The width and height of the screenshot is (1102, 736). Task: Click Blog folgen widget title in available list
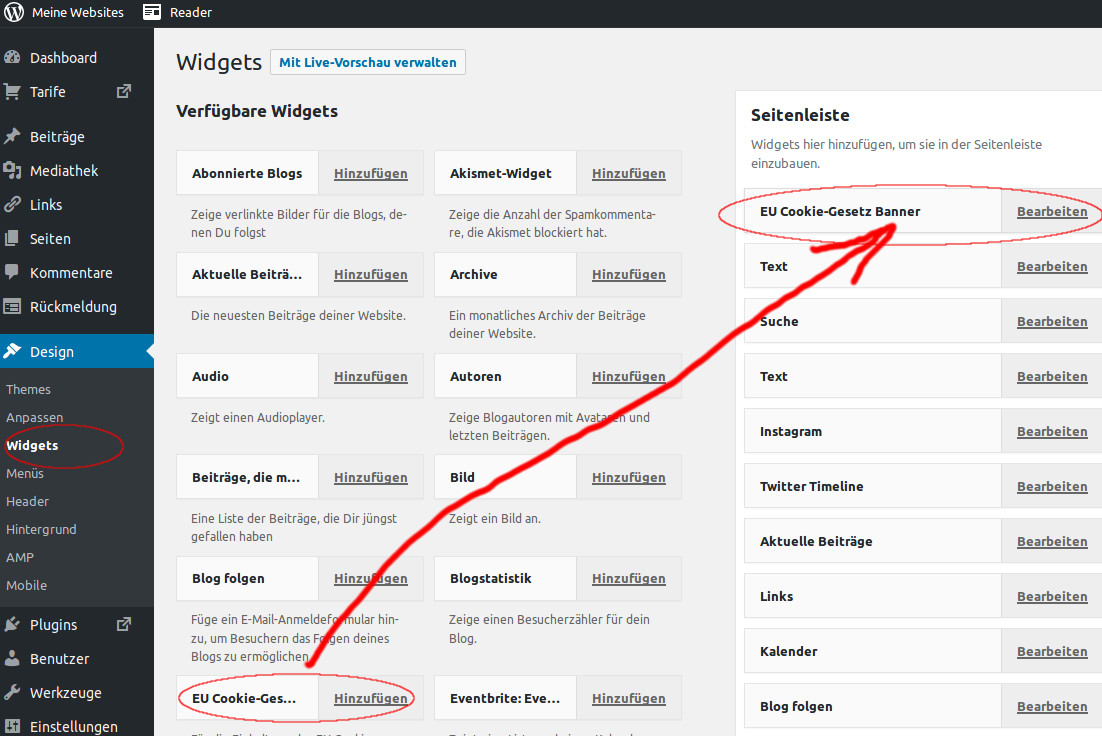228,579
